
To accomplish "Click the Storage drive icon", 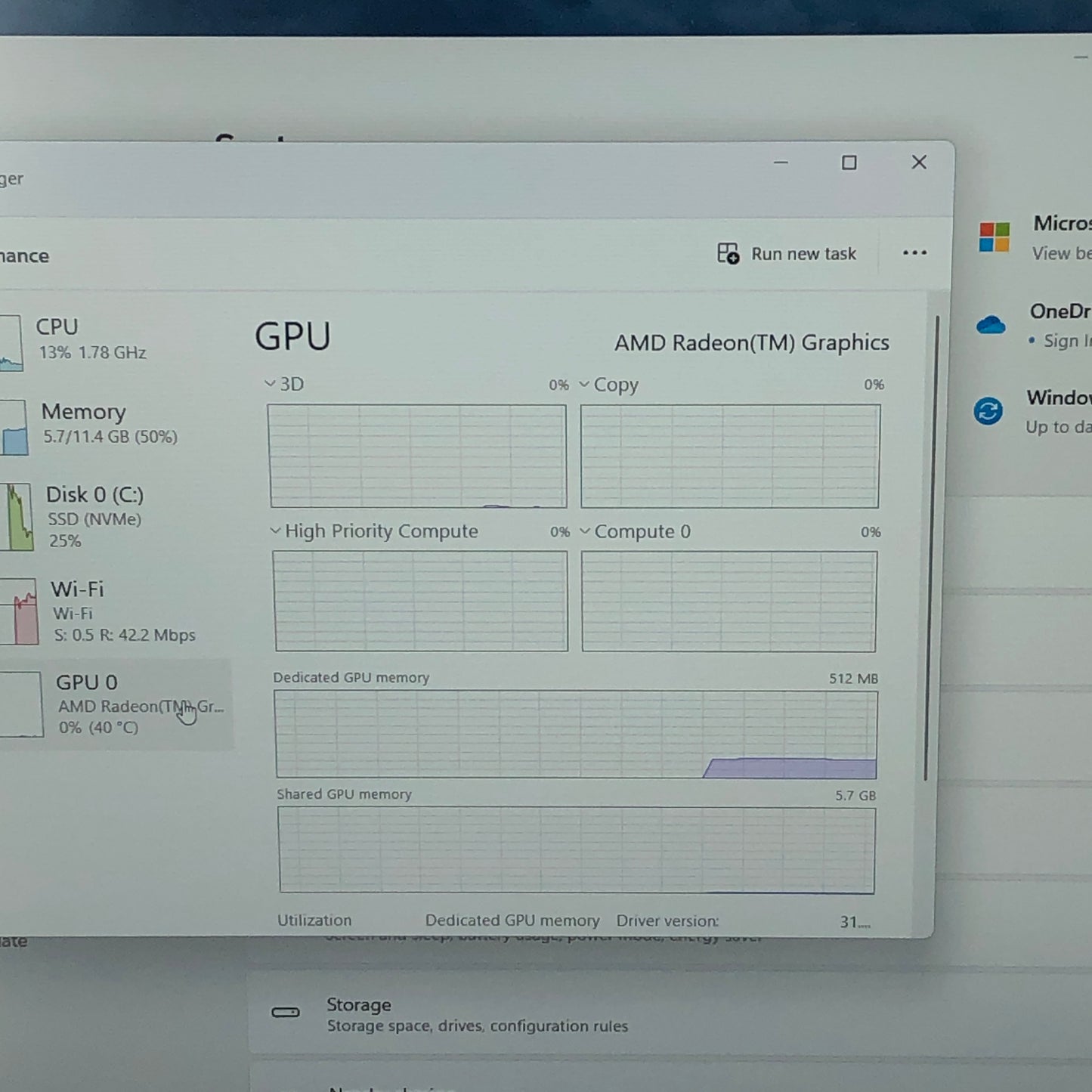I will [286, 1012].
